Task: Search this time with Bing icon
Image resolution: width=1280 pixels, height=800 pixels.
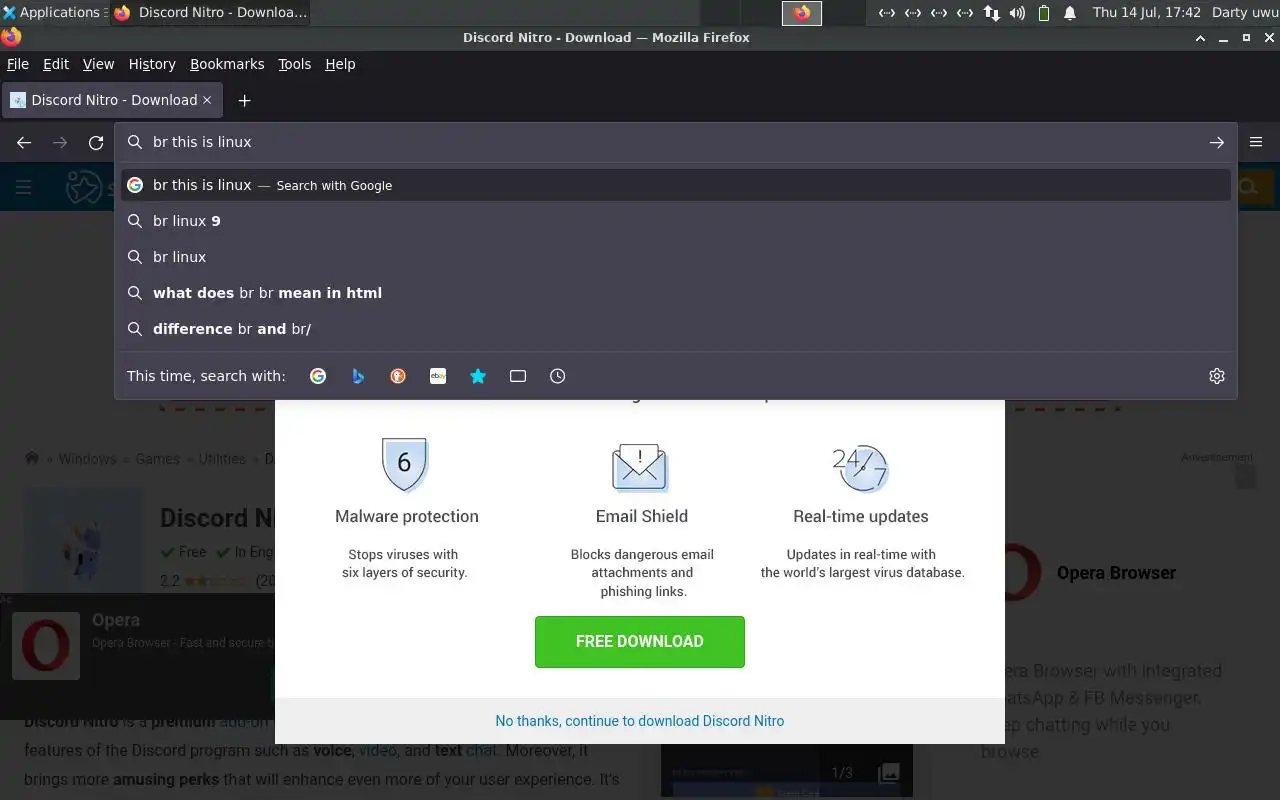Action: point(358,376)
